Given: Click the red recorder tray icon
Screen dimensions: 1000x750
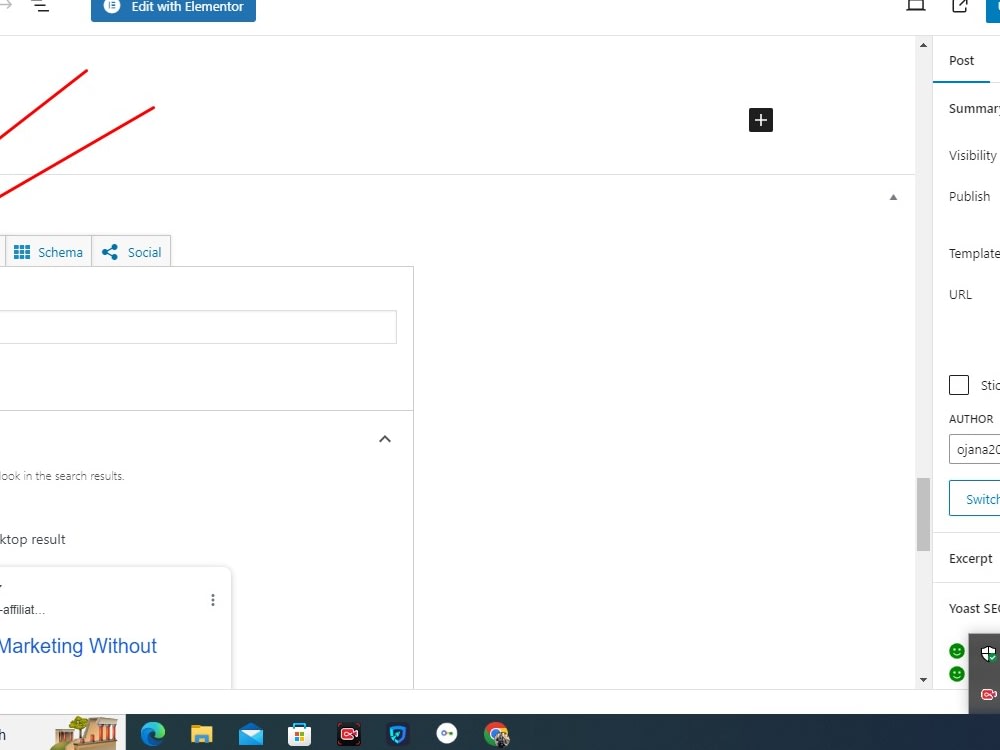Looking at the screenshot, I should tap(989, 695).
